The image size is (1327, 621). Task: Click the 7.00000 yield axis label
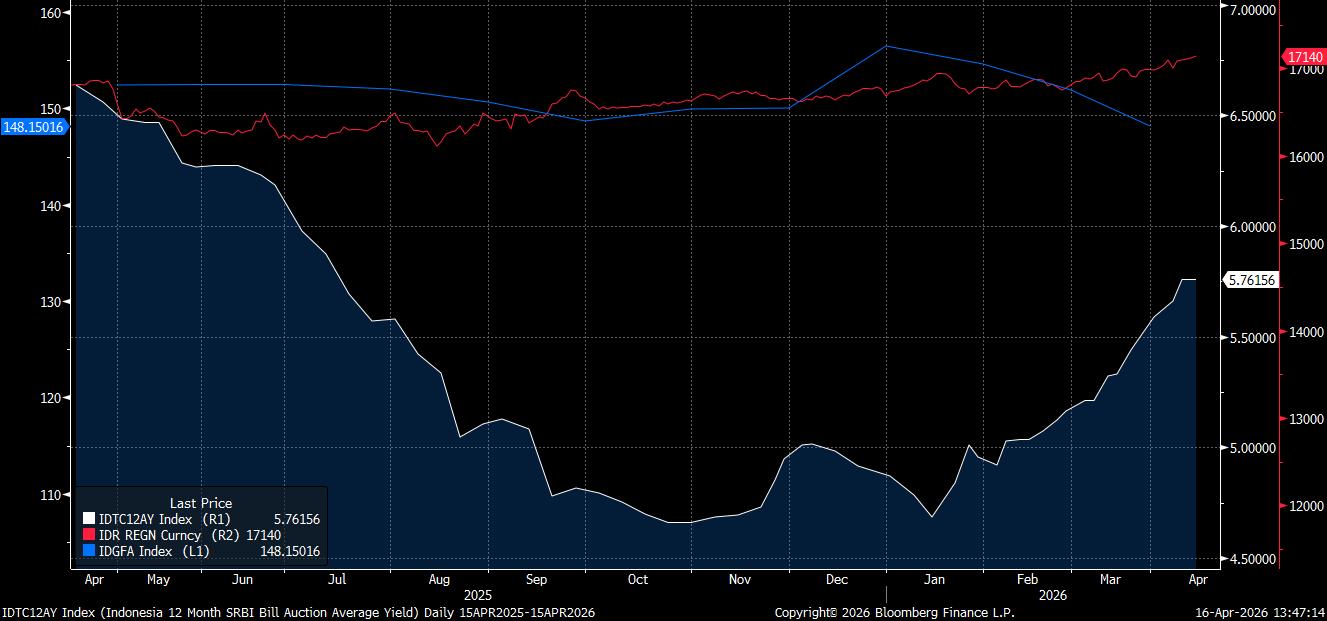(1252, 9)
